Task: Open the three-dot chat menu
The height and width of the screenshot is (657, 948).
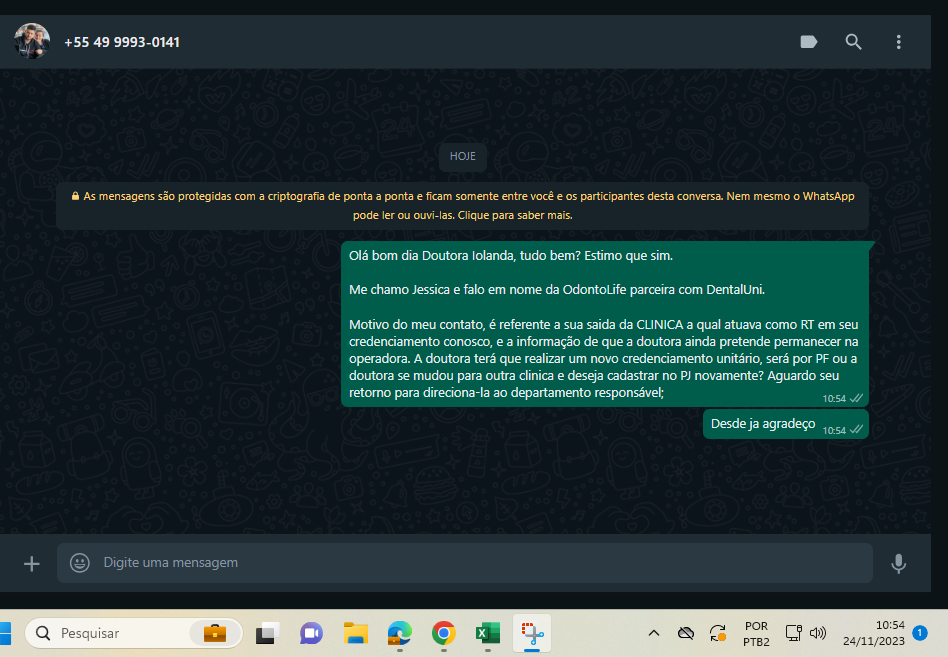Action: click(898, 42)
